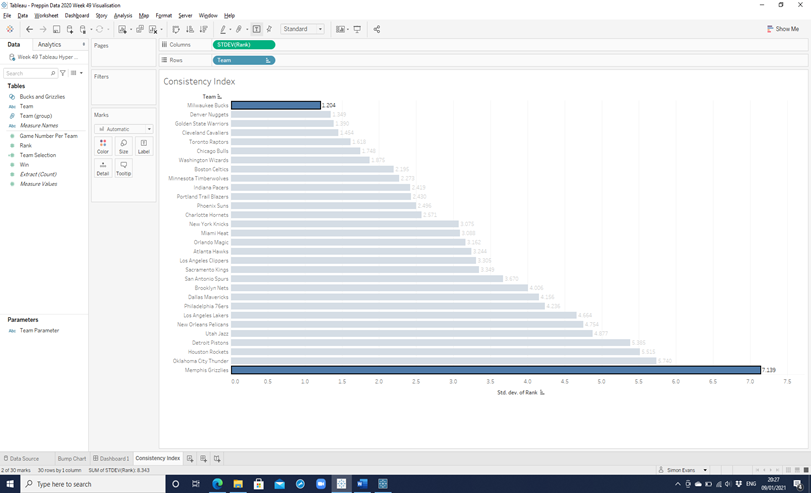The image size is (811, 493).
Task: Switch to the Bump Chart sheet tab
Action: tap(72, 458)
